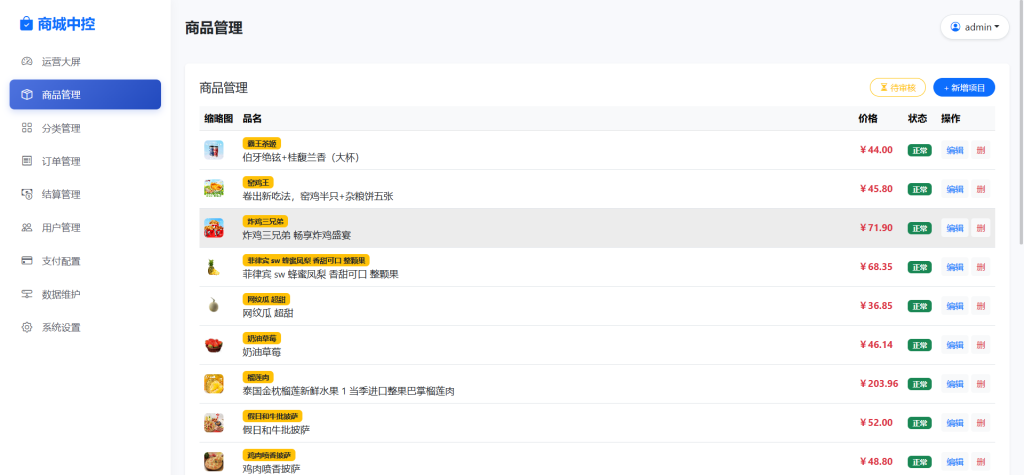Edit the 假日和牛批披萨 product

955,423
